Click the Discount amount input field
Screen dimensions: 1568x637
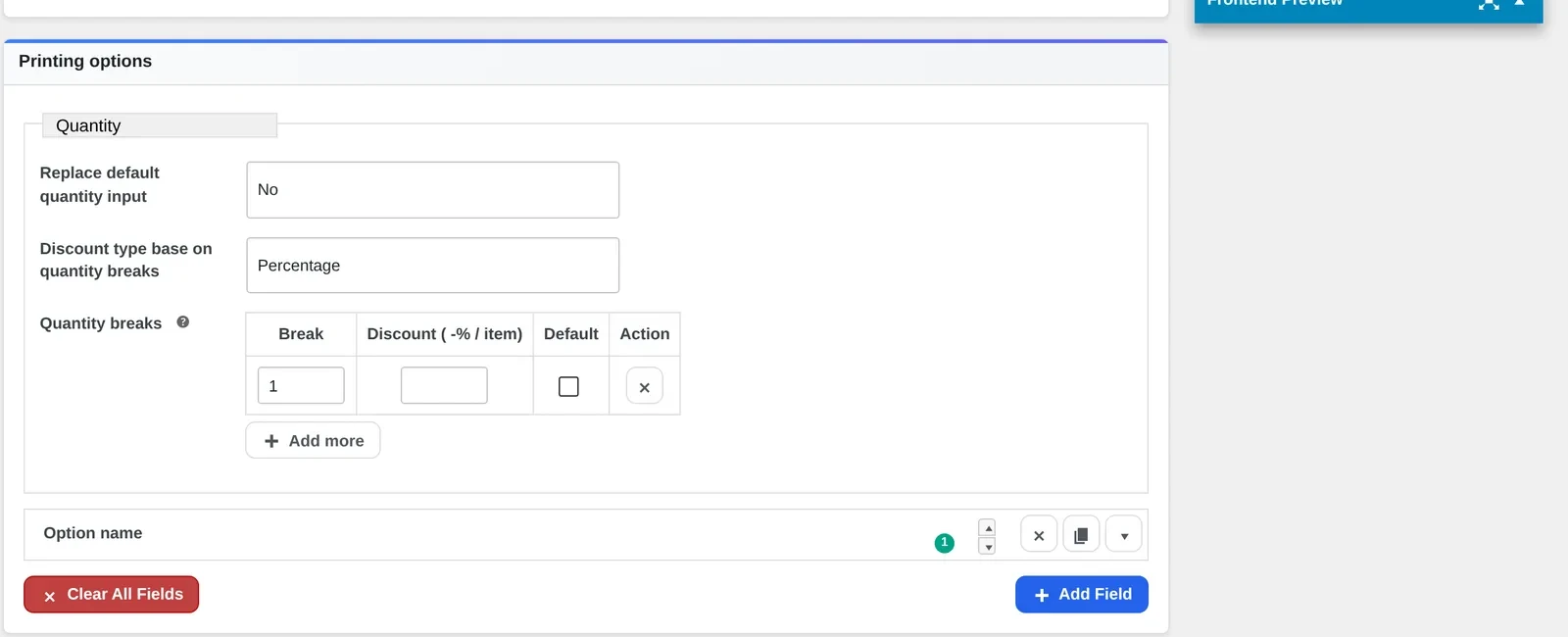tap(444, 385)
